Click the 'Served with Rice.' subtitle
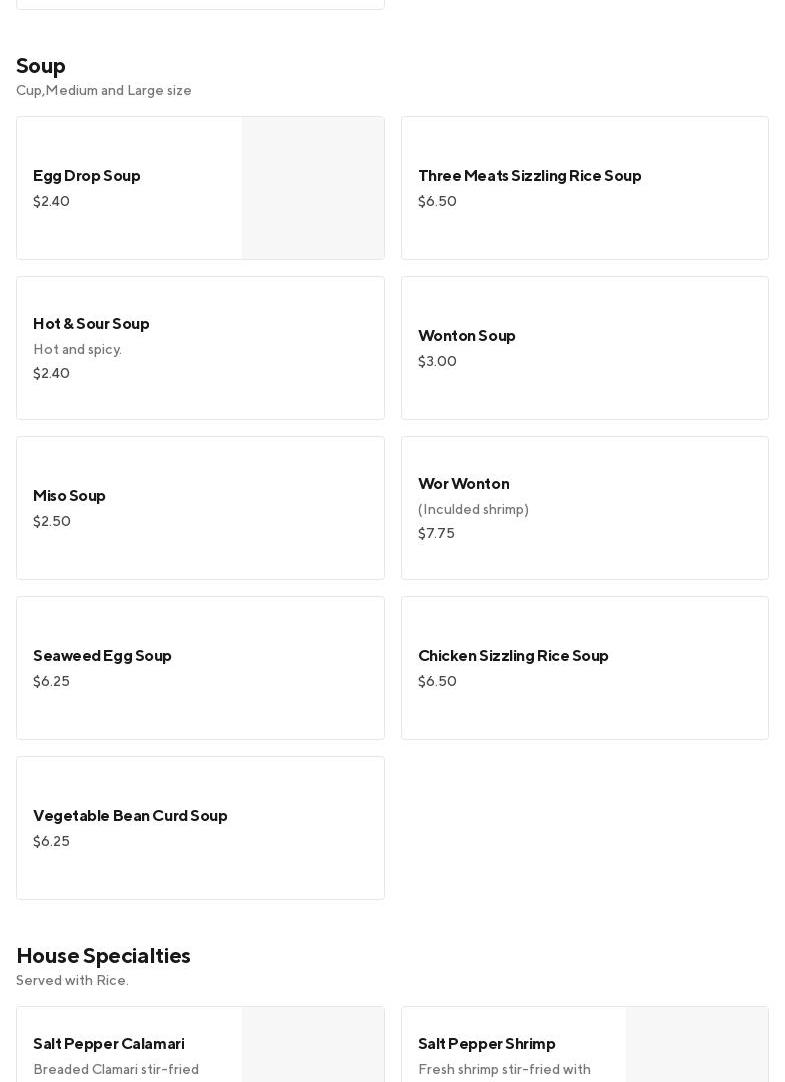The width and height of the screenshot is (785, 1082). pos(72,981)
